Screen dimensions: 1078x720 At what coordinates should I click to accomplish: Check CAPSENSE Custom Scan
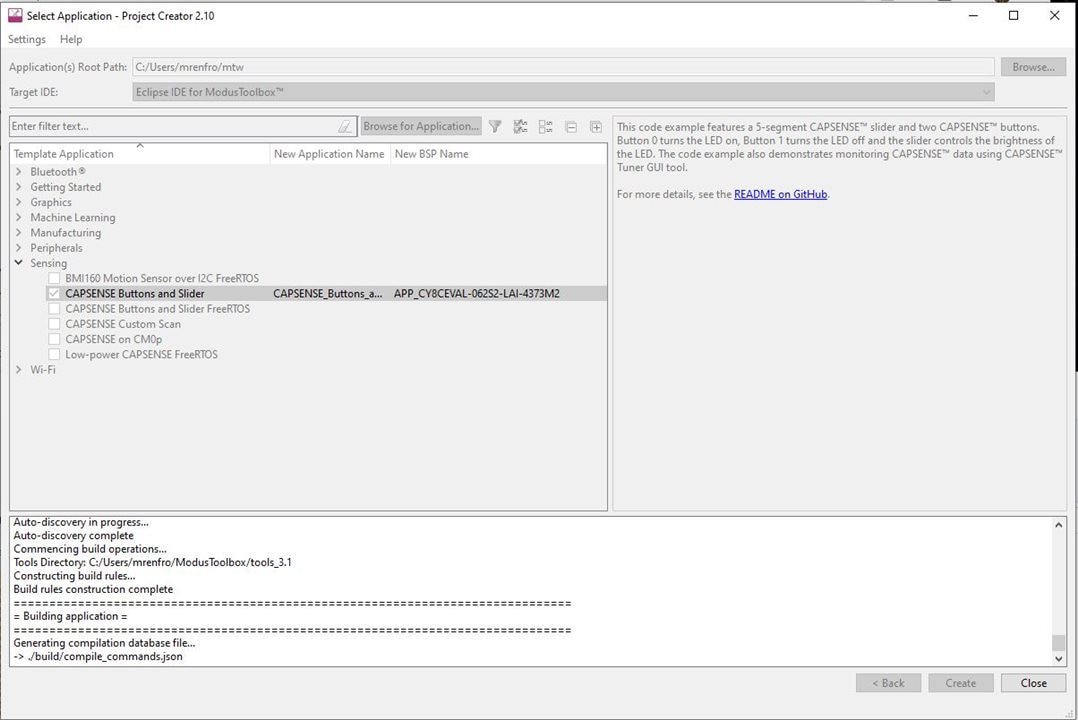tap(54, 324)
